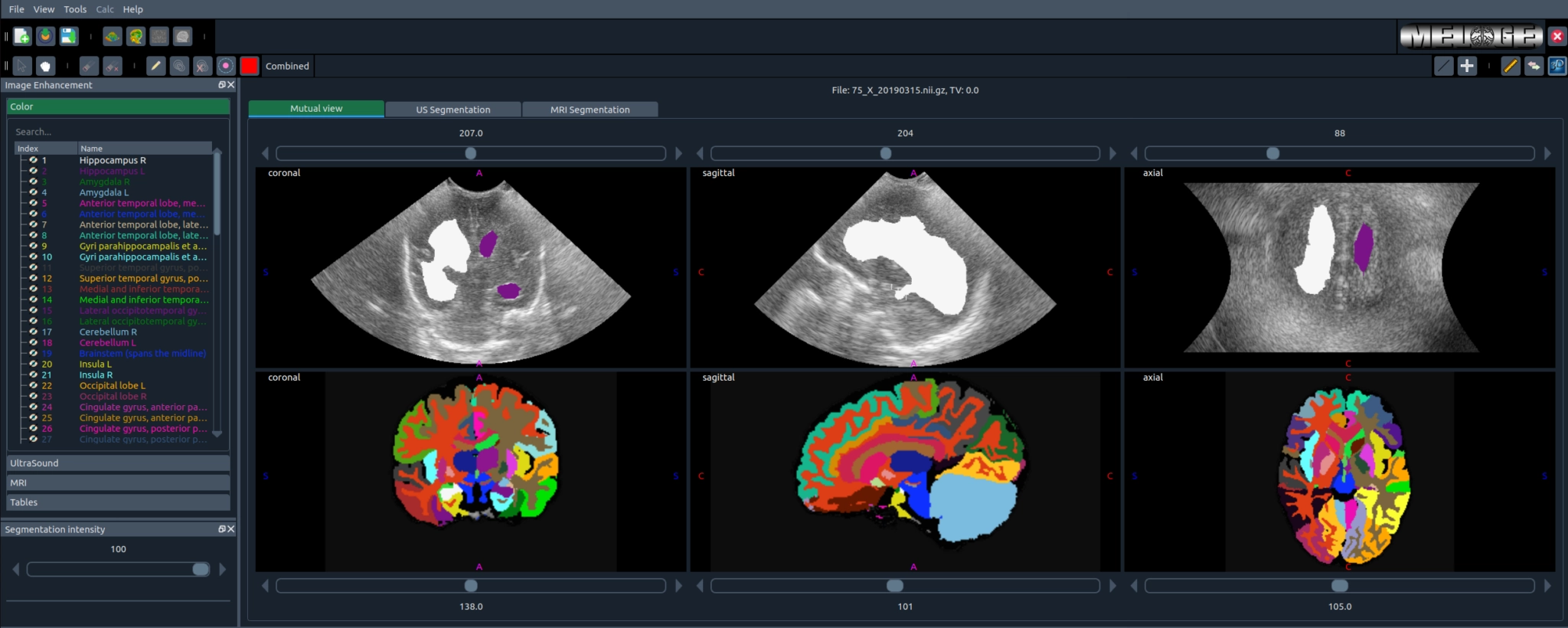Screen dimensions: 1568x628
Task: Step top coronal slice slider left arrow
Action: (x=266, y=153)
